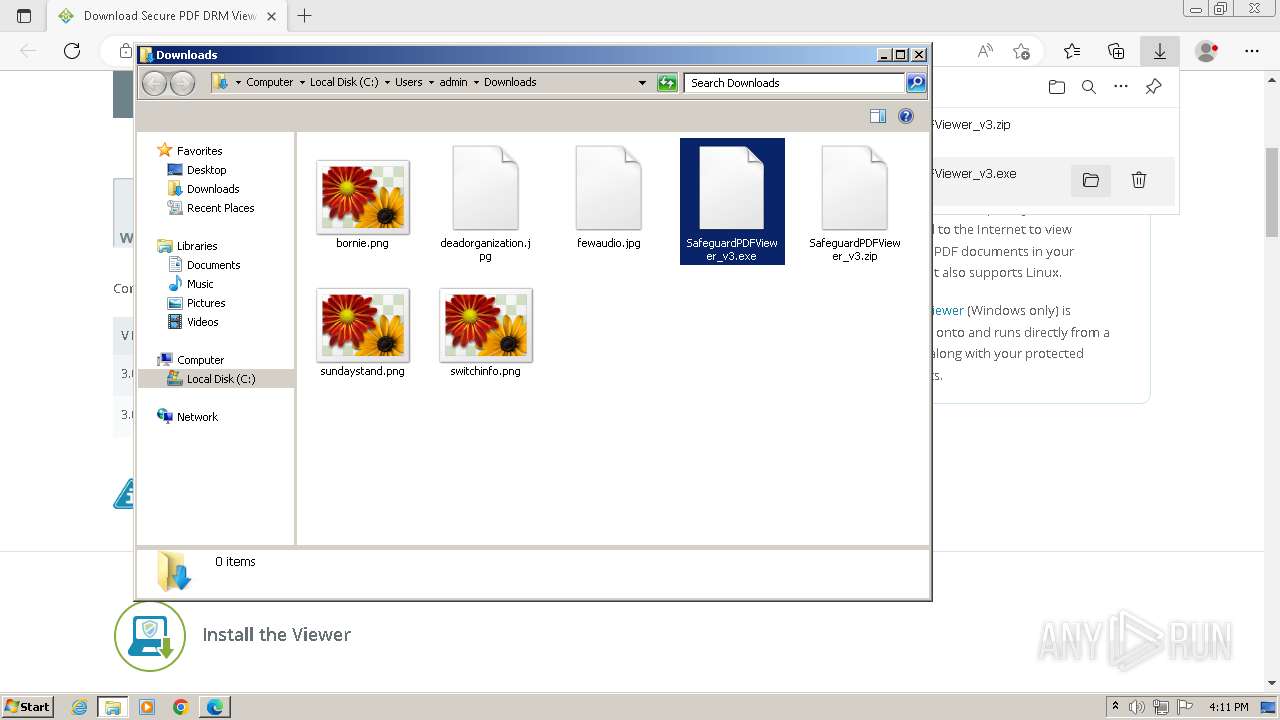The width and height of the screenshot is (1280, 720).
Task: Click the system clock showing 4:11 PM
Action: pyautogui.click(x=1229, y=707)
